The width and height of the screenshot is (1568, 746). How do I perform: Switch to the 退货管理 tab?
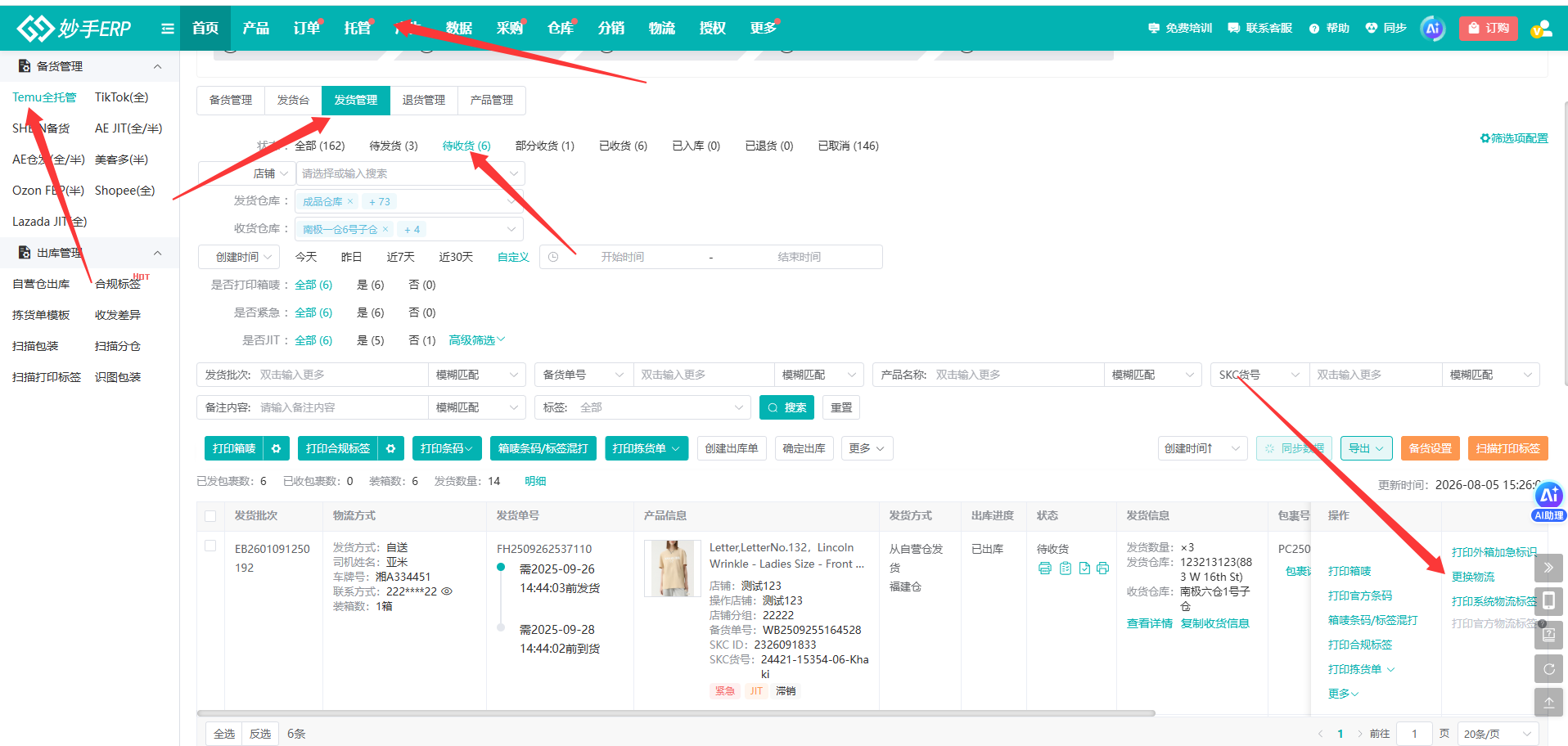[x=424, y=100]
